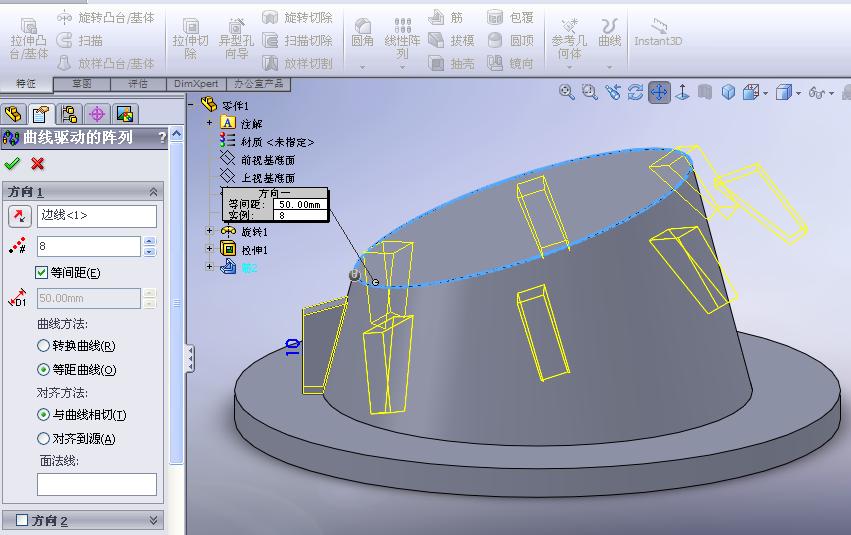Viewport: 851px width, 535px height.
Task: Expand the 拉伸1 feature node
Action: [209, 249]
